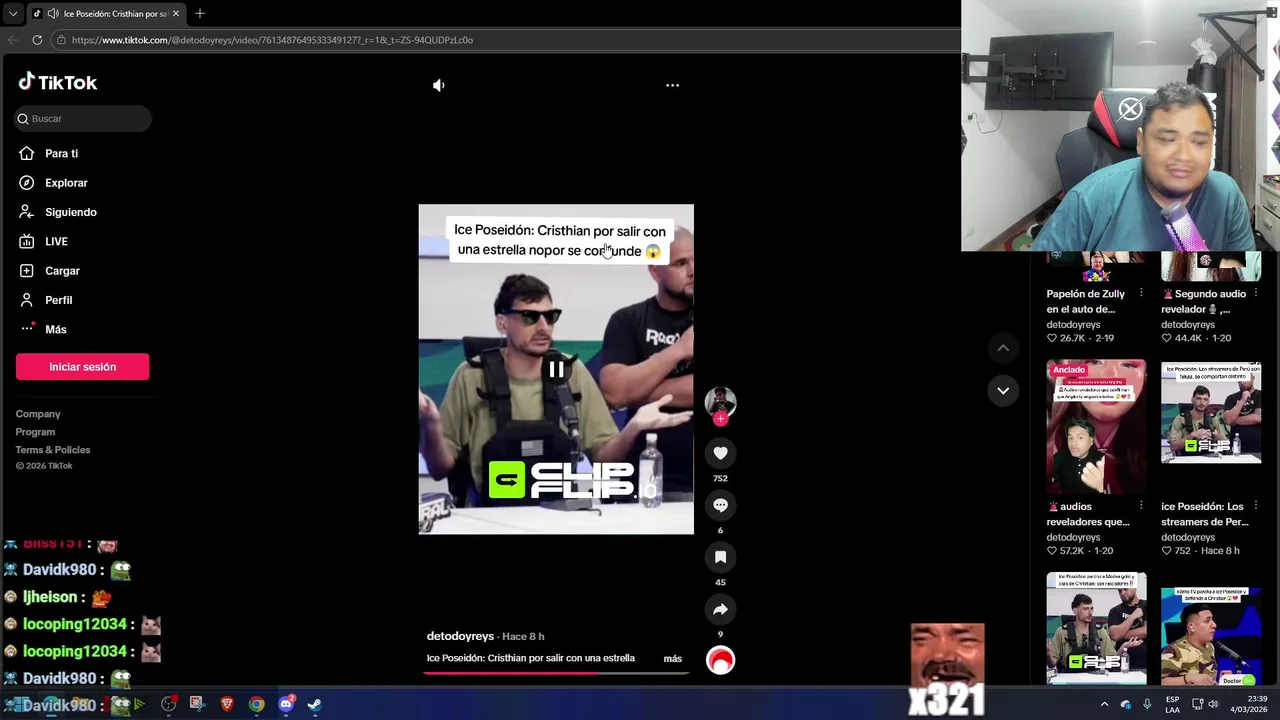The image size is (1280, 720).
Task: Open a new browser tab
Action: pos(199,14)
